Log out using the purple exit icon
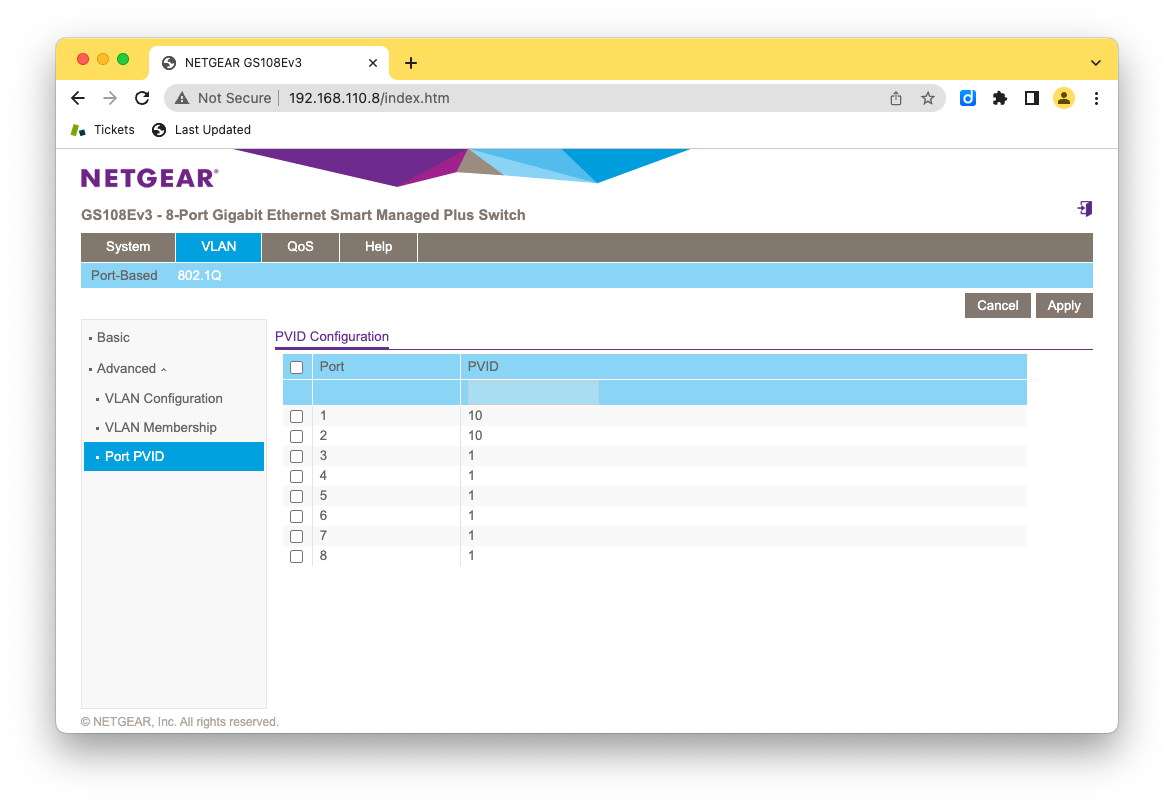The image size is (1174, 807). (1085, 208)
